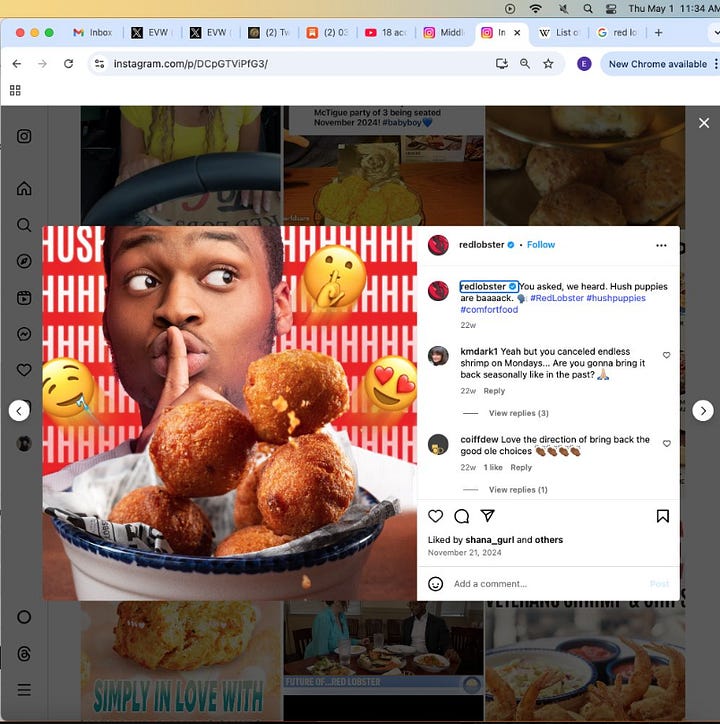Open kmdark1's avatar picture
Screen dimensions: 720x724
click(438, 356)
